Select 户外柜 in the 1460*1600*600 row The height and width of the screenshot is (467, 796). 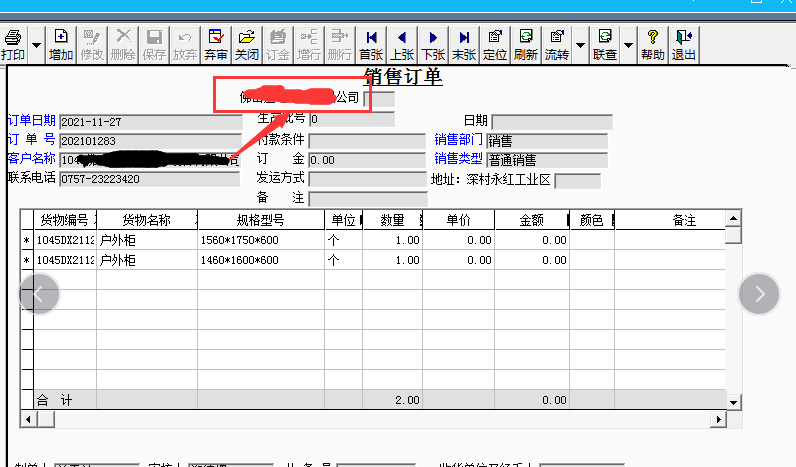[x=147, y=260]
